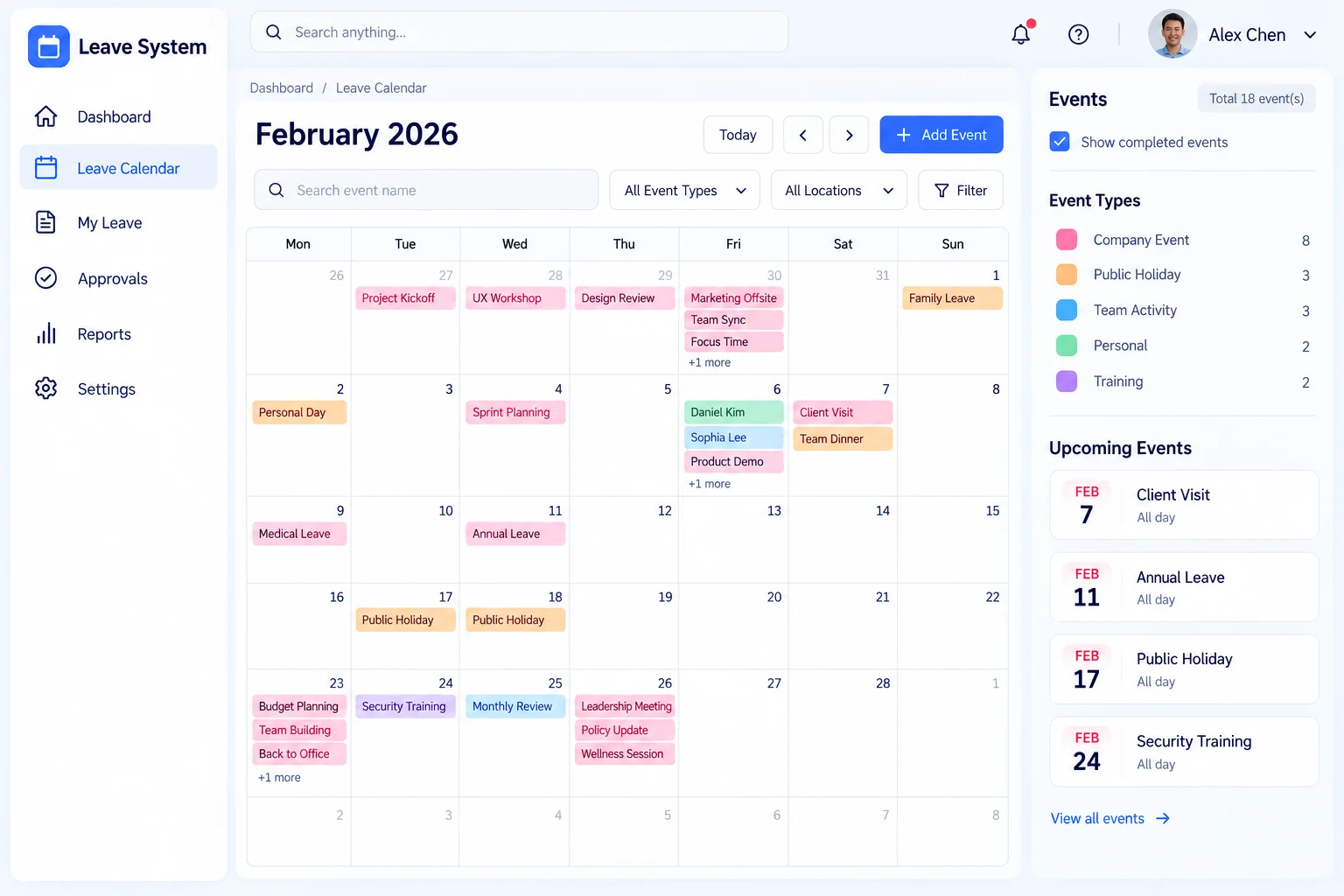
Task: Open Approvals in the sidebar
Action: click(118, 278)
